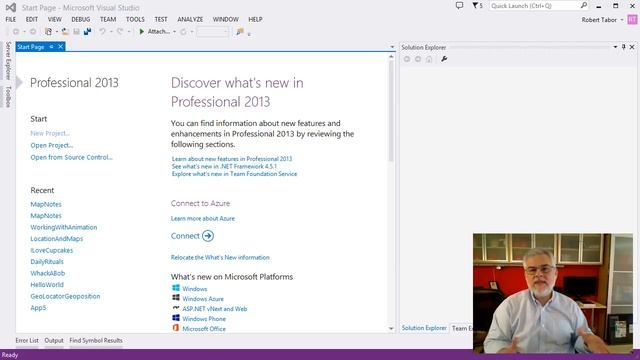The height and width of the screenshot is (360, 640).
Task: Open the ANALYZE menu
Action: 190,19
